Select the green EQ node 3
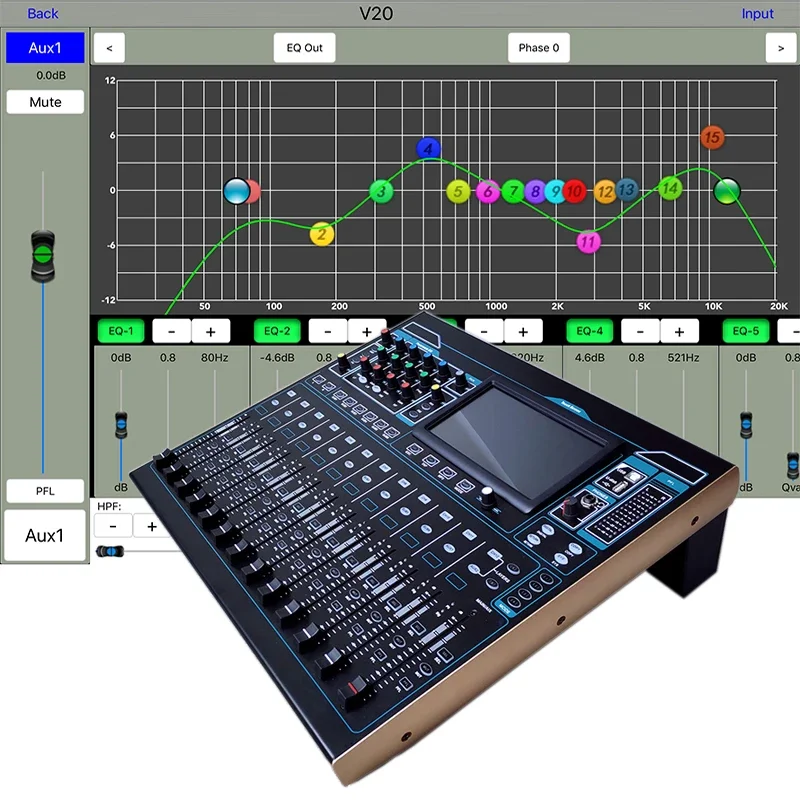Screen dimensions: 800x800 (x=381, y=192)
